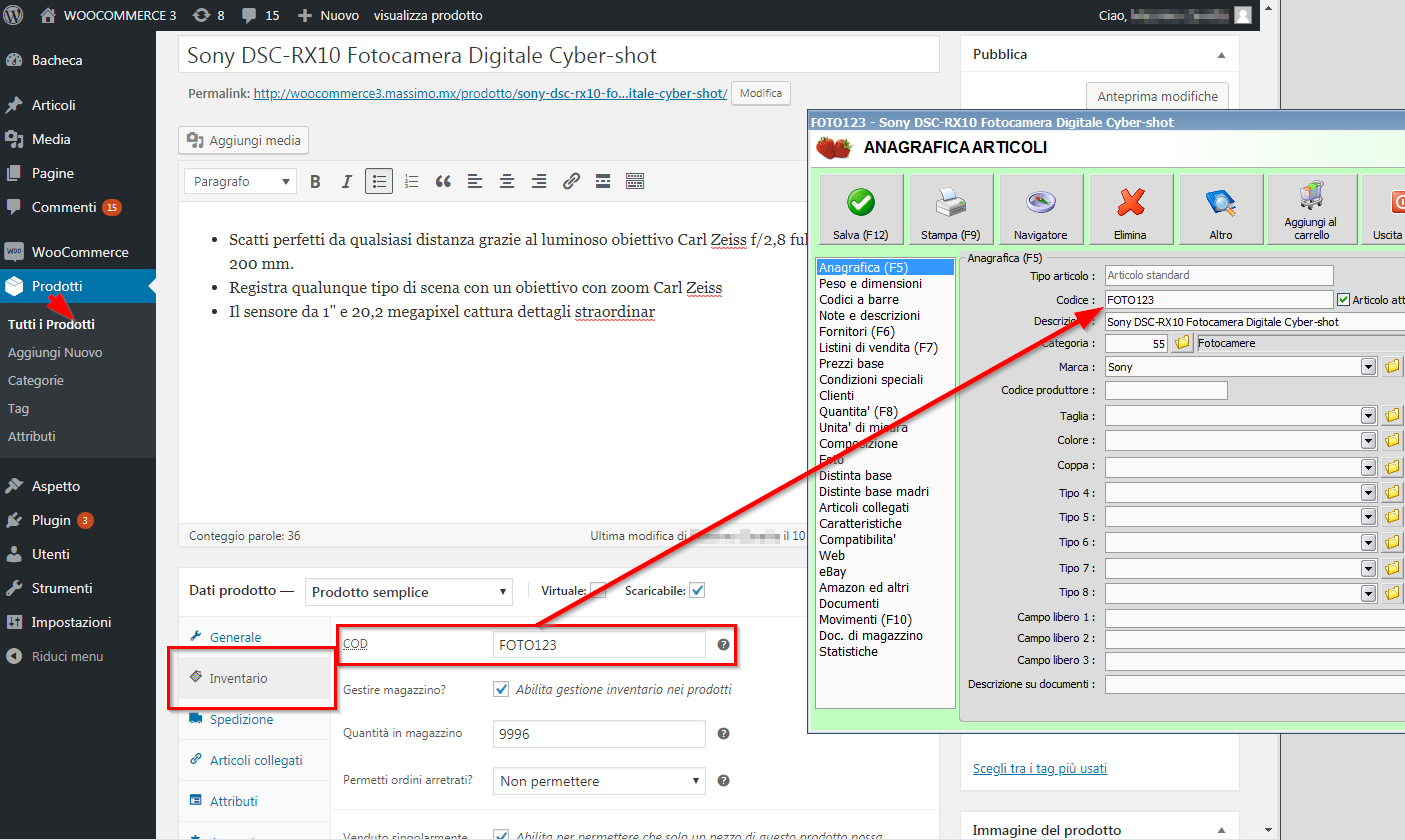Click help icon next to COD field
Image resolution: width=1405 pixels, height=840 pixels.
723,645
